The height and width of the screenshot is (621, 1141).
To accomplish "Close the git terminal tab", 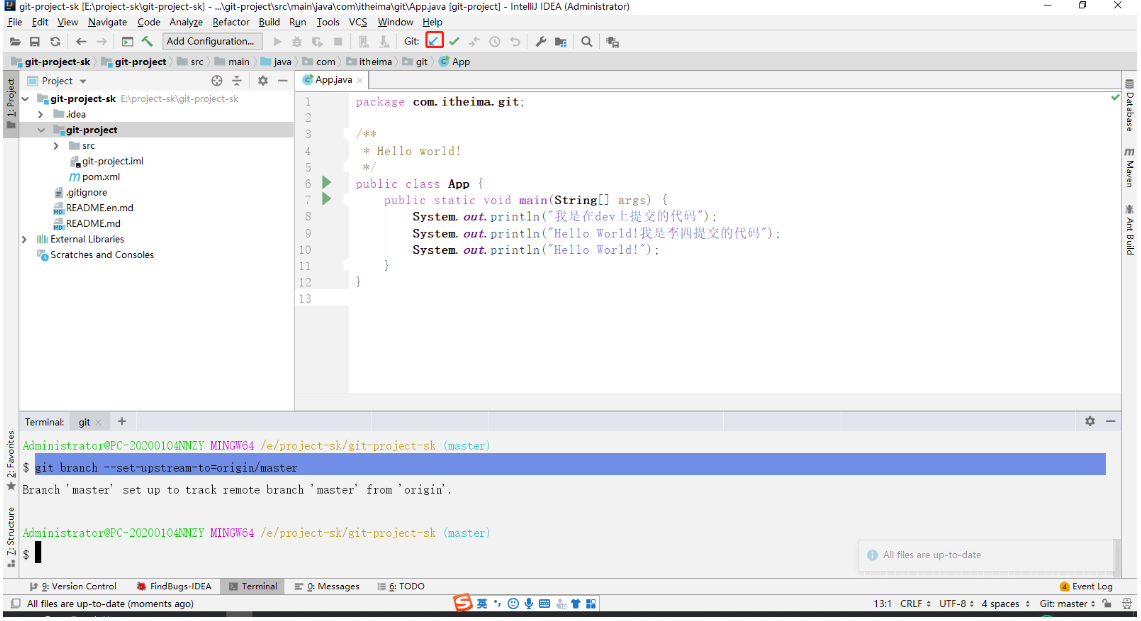I will (x=98, y=423).
